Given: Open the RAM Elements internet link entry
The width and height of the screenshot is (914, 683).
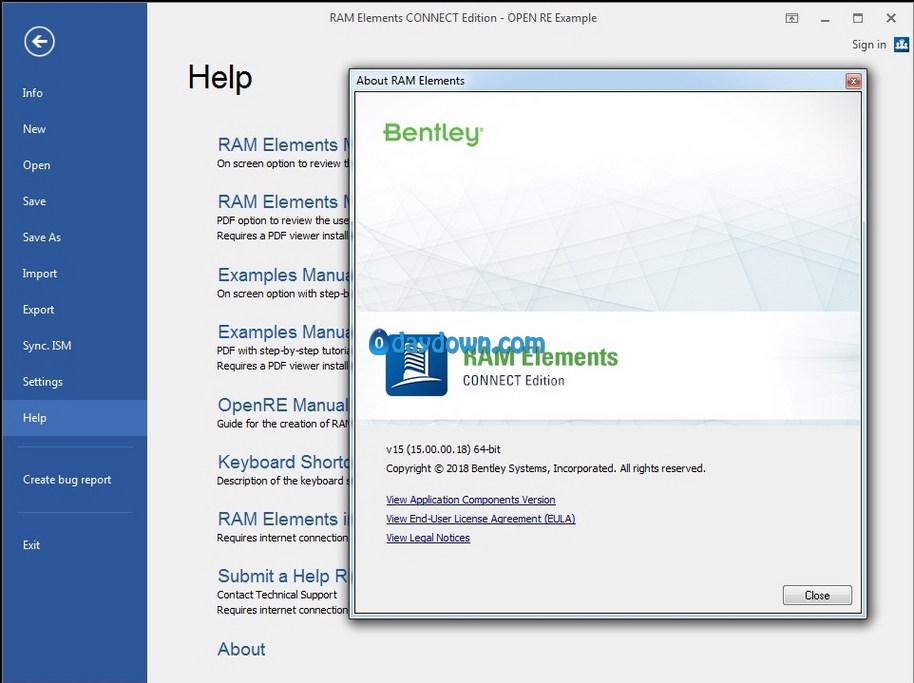Looking at the screenshot, I should click(x=282, y=519).
